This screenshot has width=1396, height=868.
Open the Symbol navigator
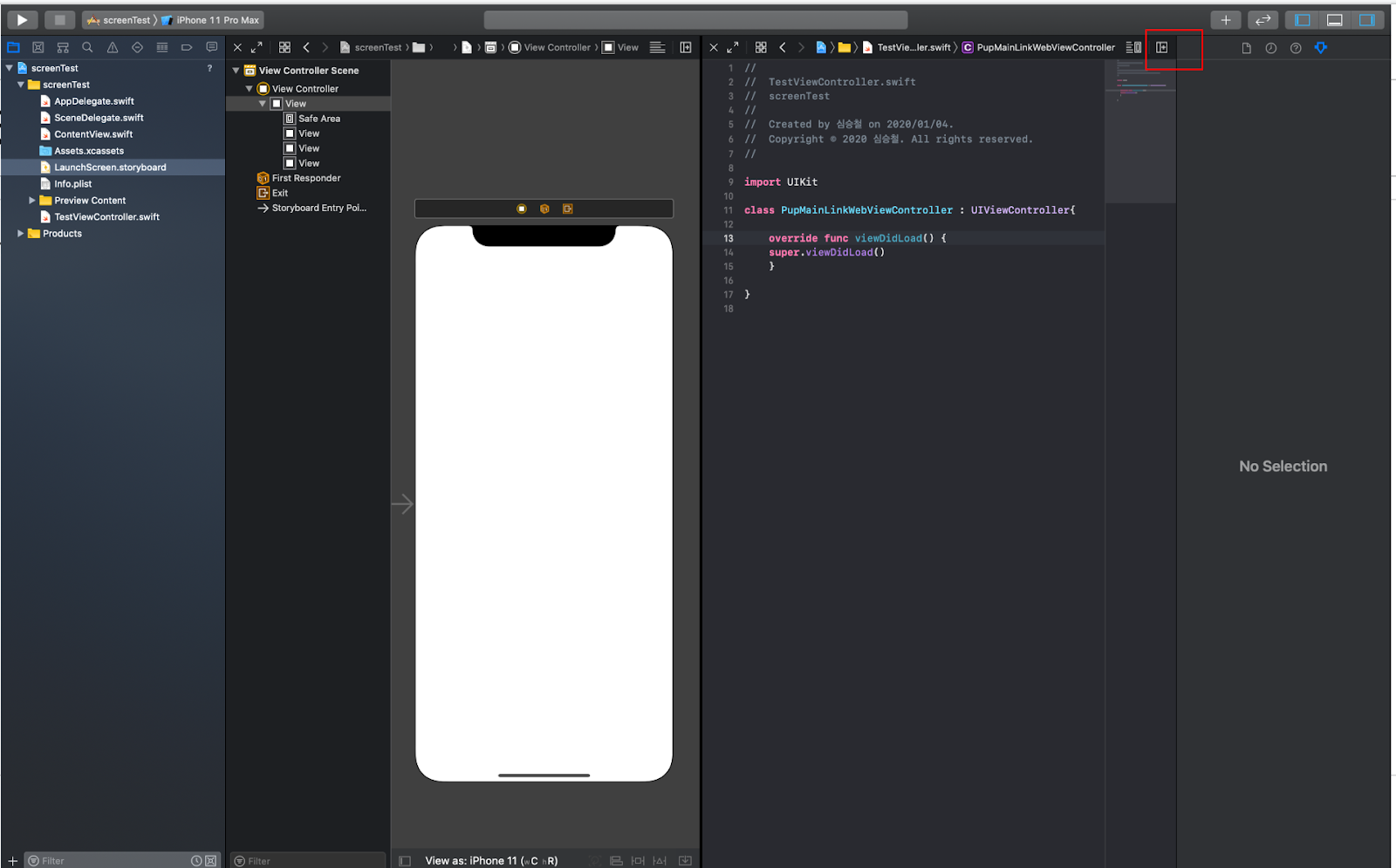(x=63, y=47)
